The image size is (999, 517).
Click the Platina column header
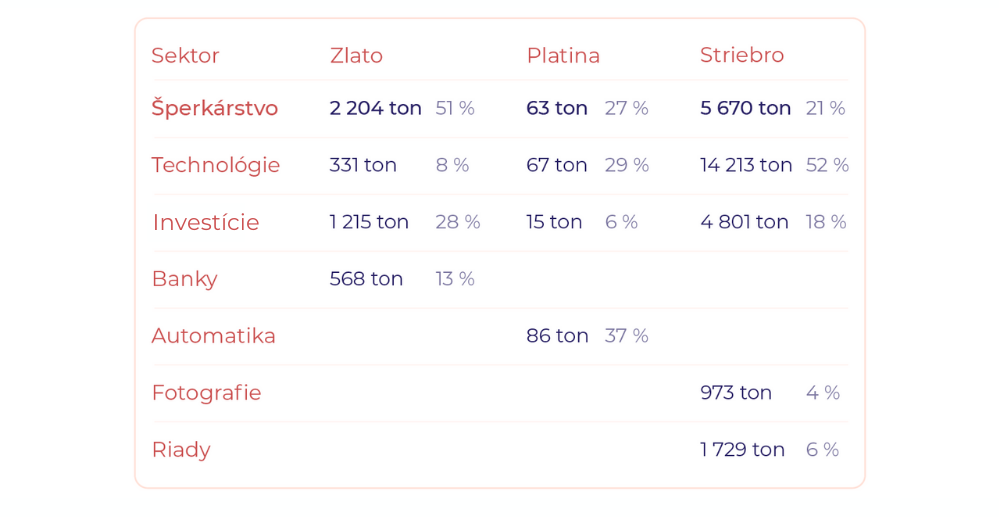563,56
